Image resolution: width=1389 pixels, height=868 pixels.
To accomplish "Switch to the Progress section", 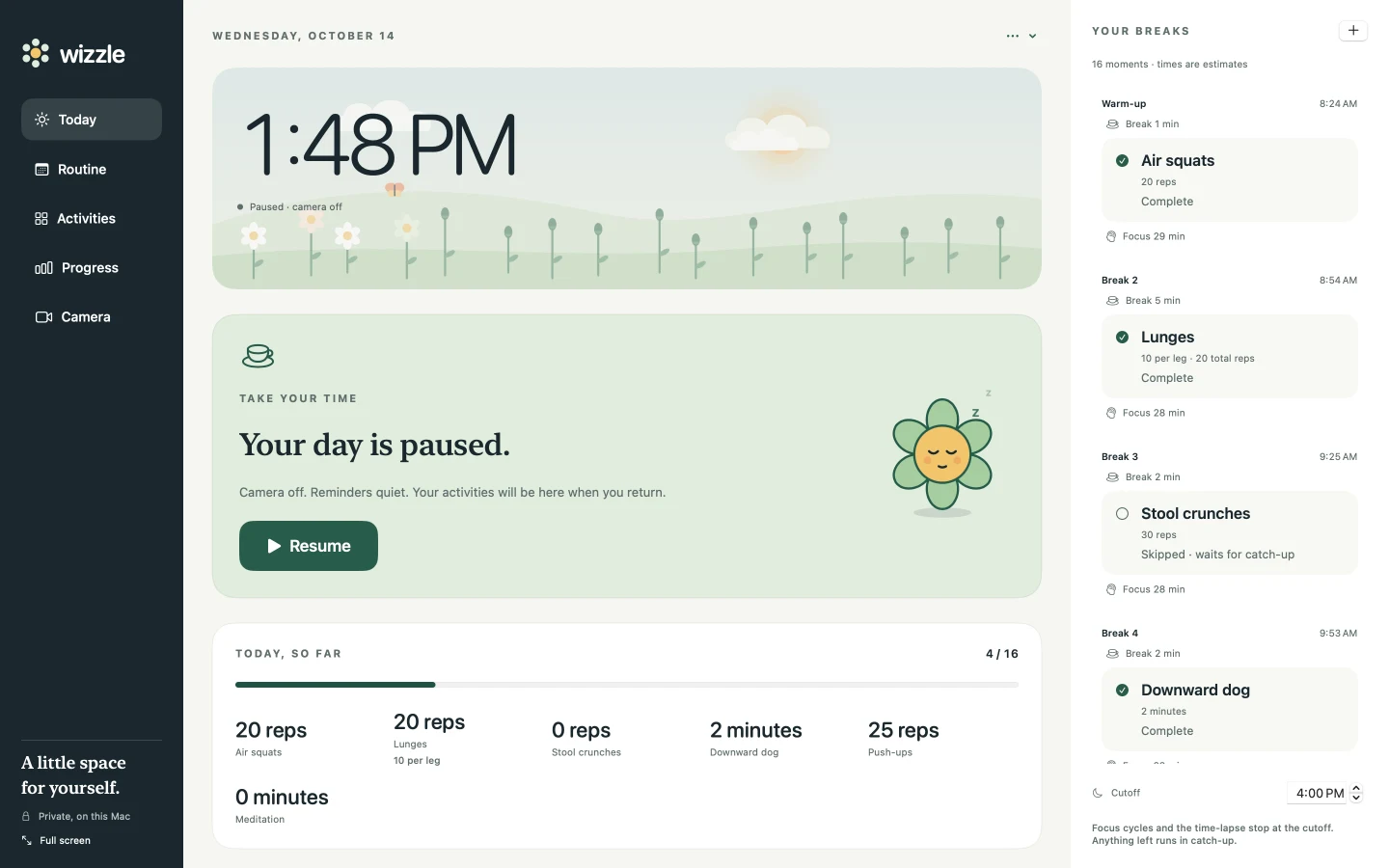I will pyautogui.click(x=92, y=268).
